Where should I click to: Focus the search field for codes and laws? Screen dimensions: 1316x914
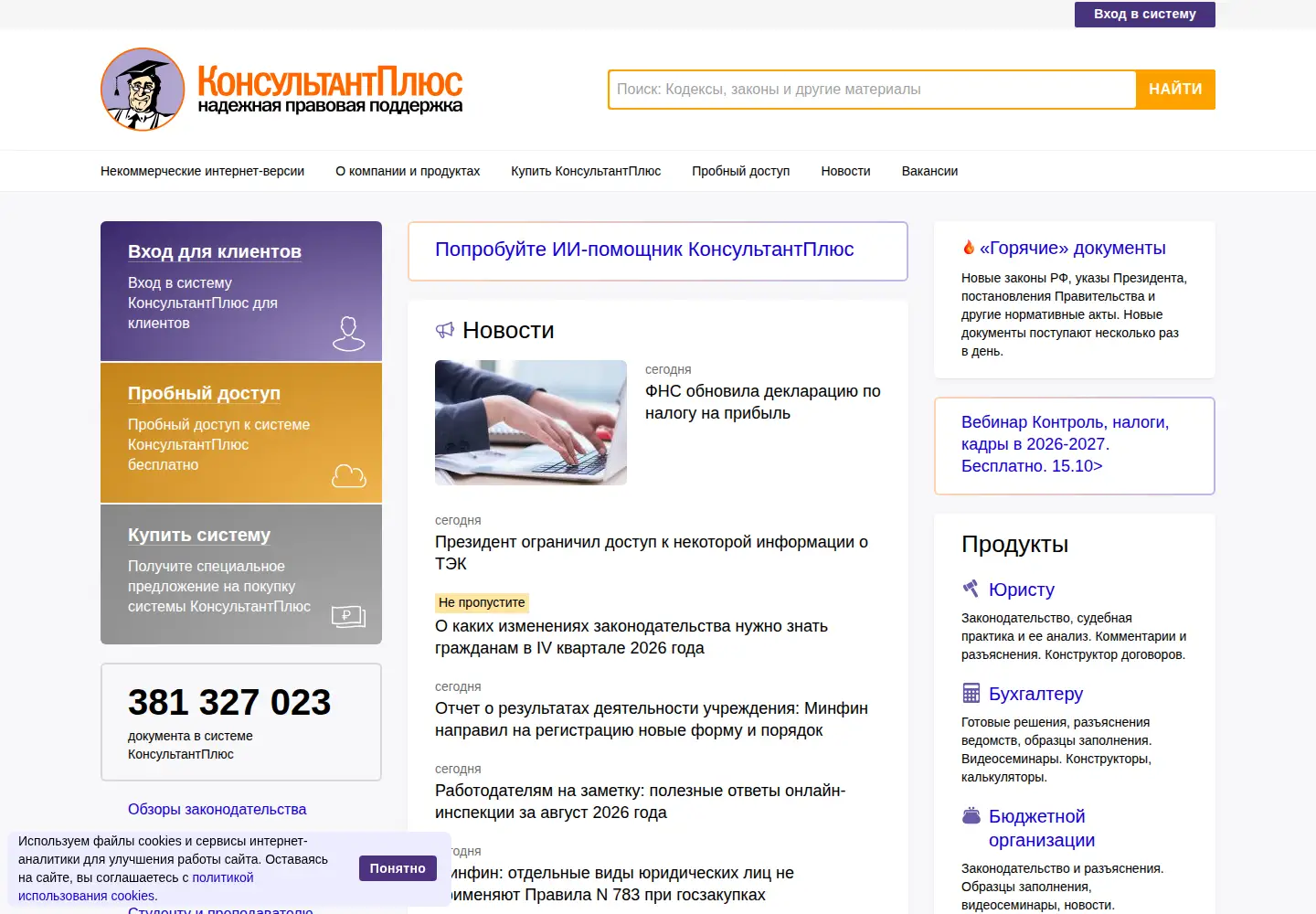click(873, 90)
